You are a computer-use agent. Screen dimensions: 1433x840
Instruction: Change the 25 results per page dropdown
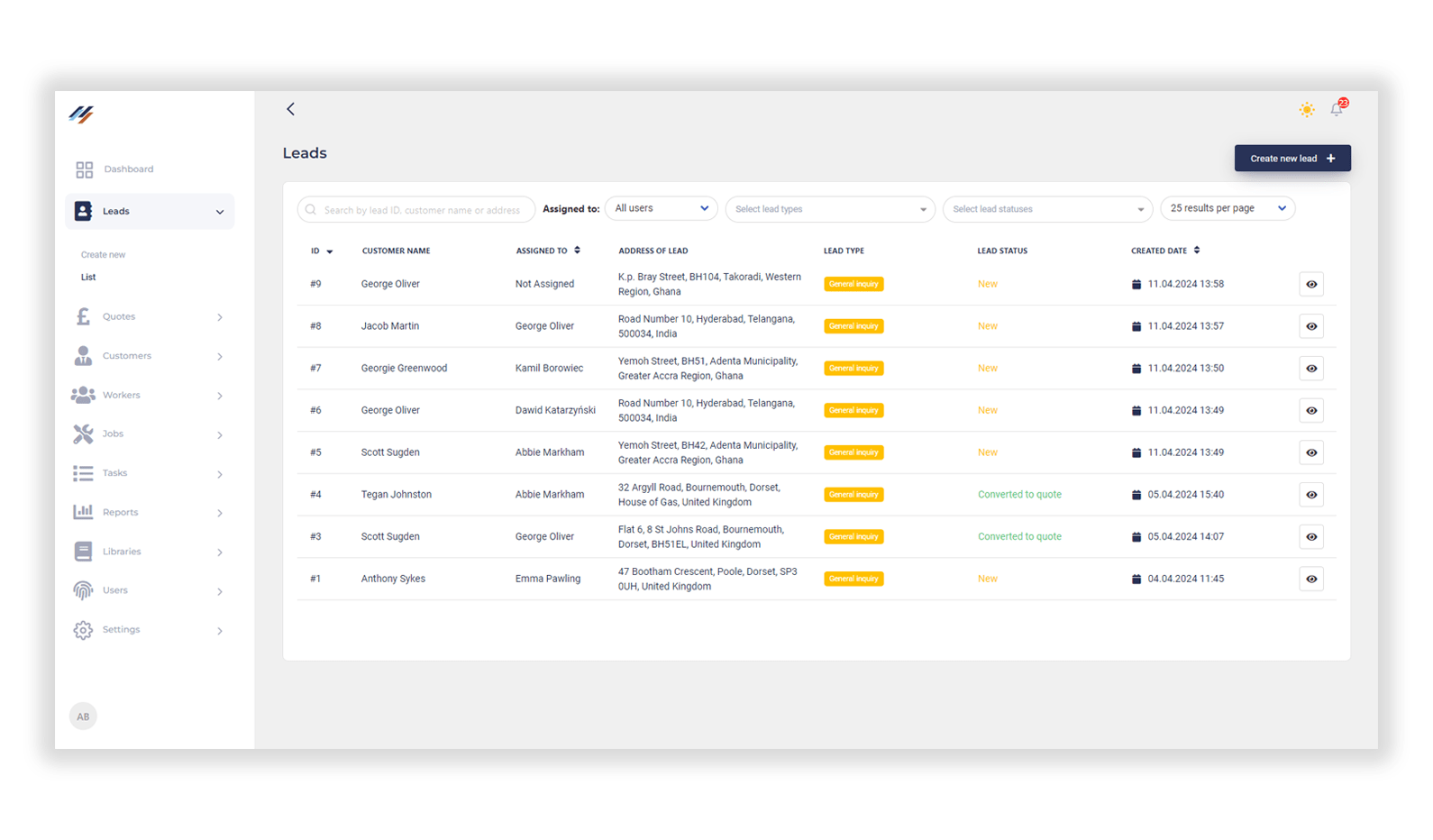coord(1227,209)
